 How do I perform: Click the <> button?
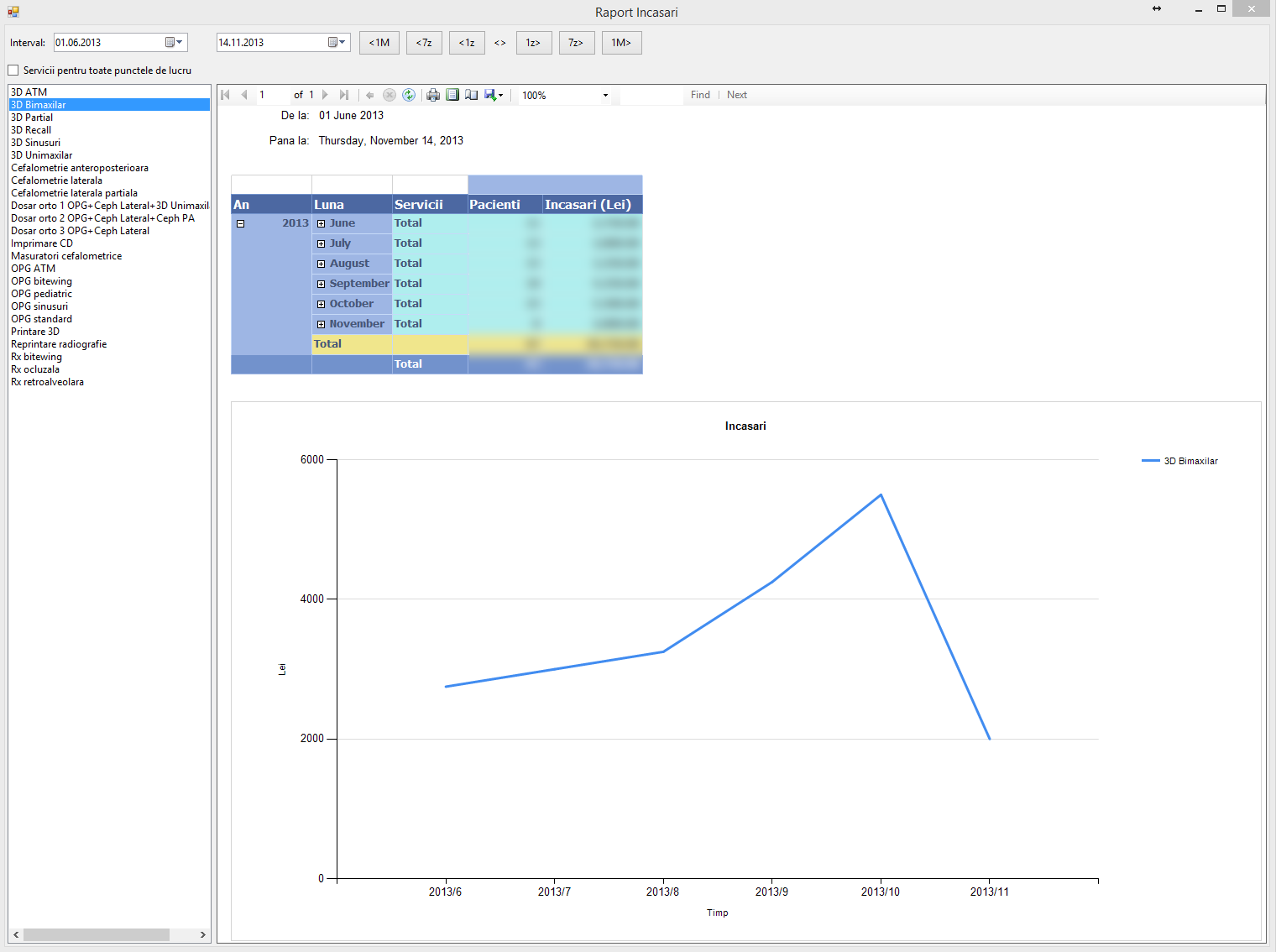(x=500, y=43)
